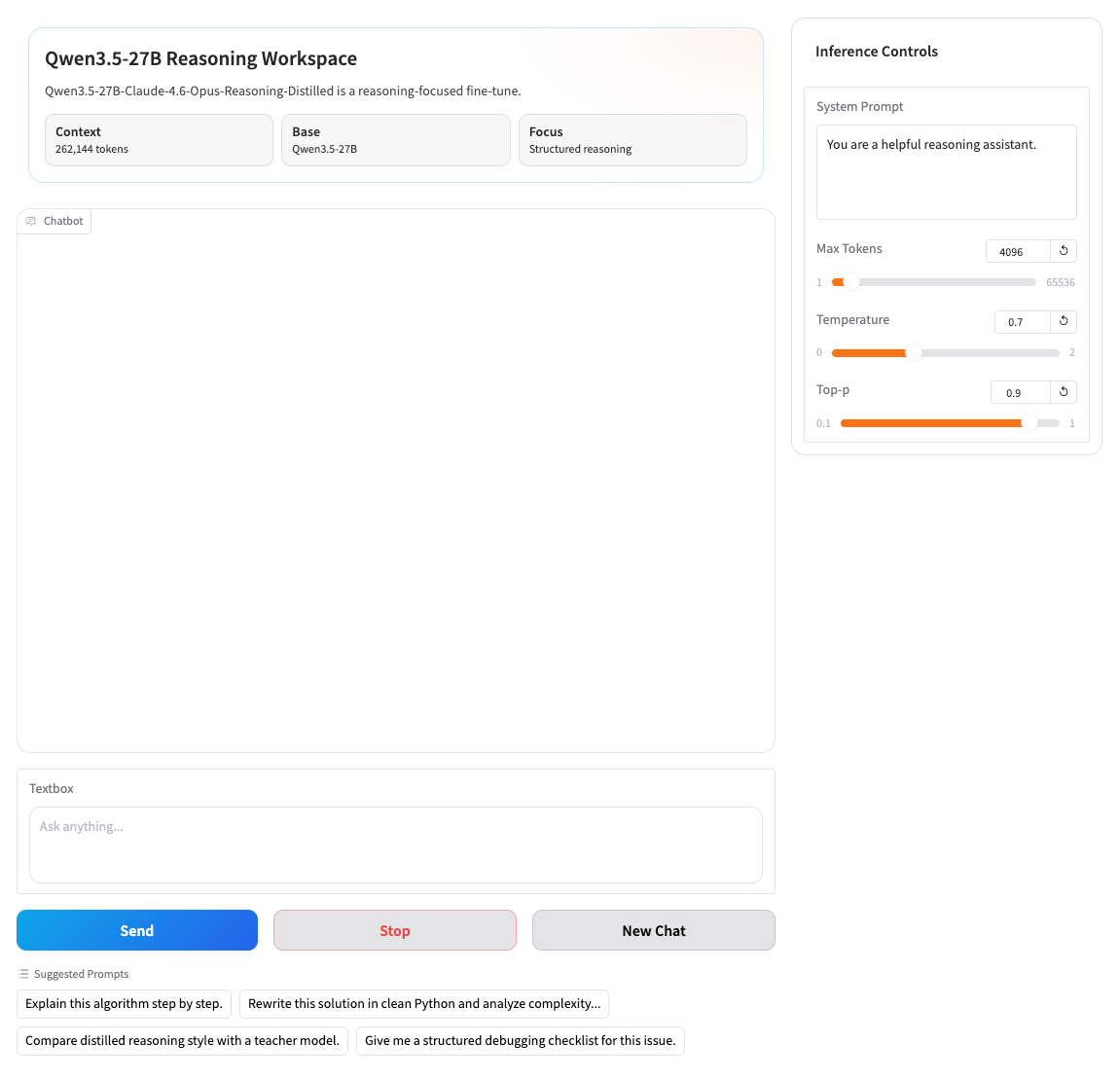Click the Temperature number field
The image size is (1120, 1079).
coord(1021,322)
